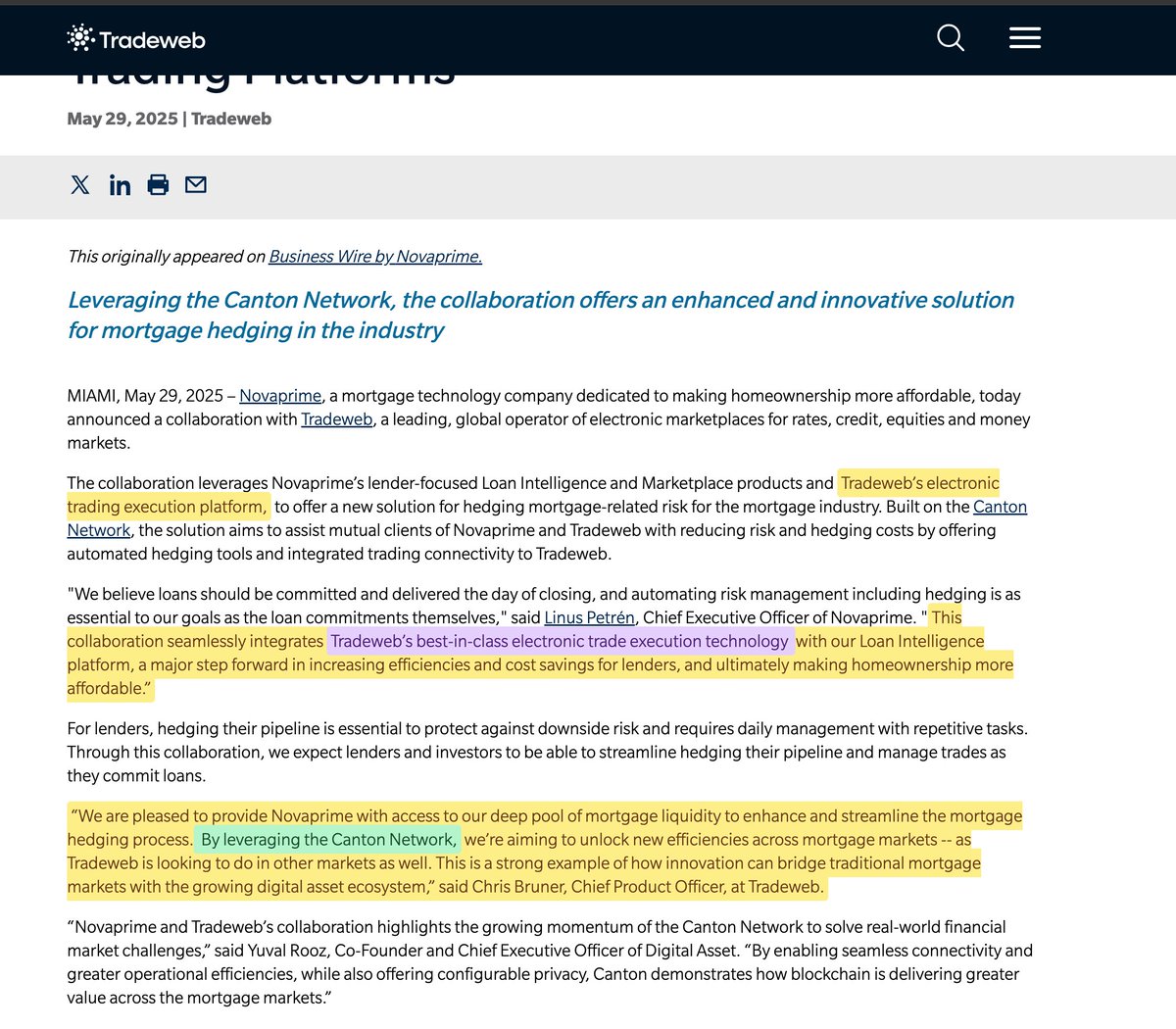The image size is (1176, 1029).
Task: Click the purple highlighted best-in-class text
Action: click(559, 642)
